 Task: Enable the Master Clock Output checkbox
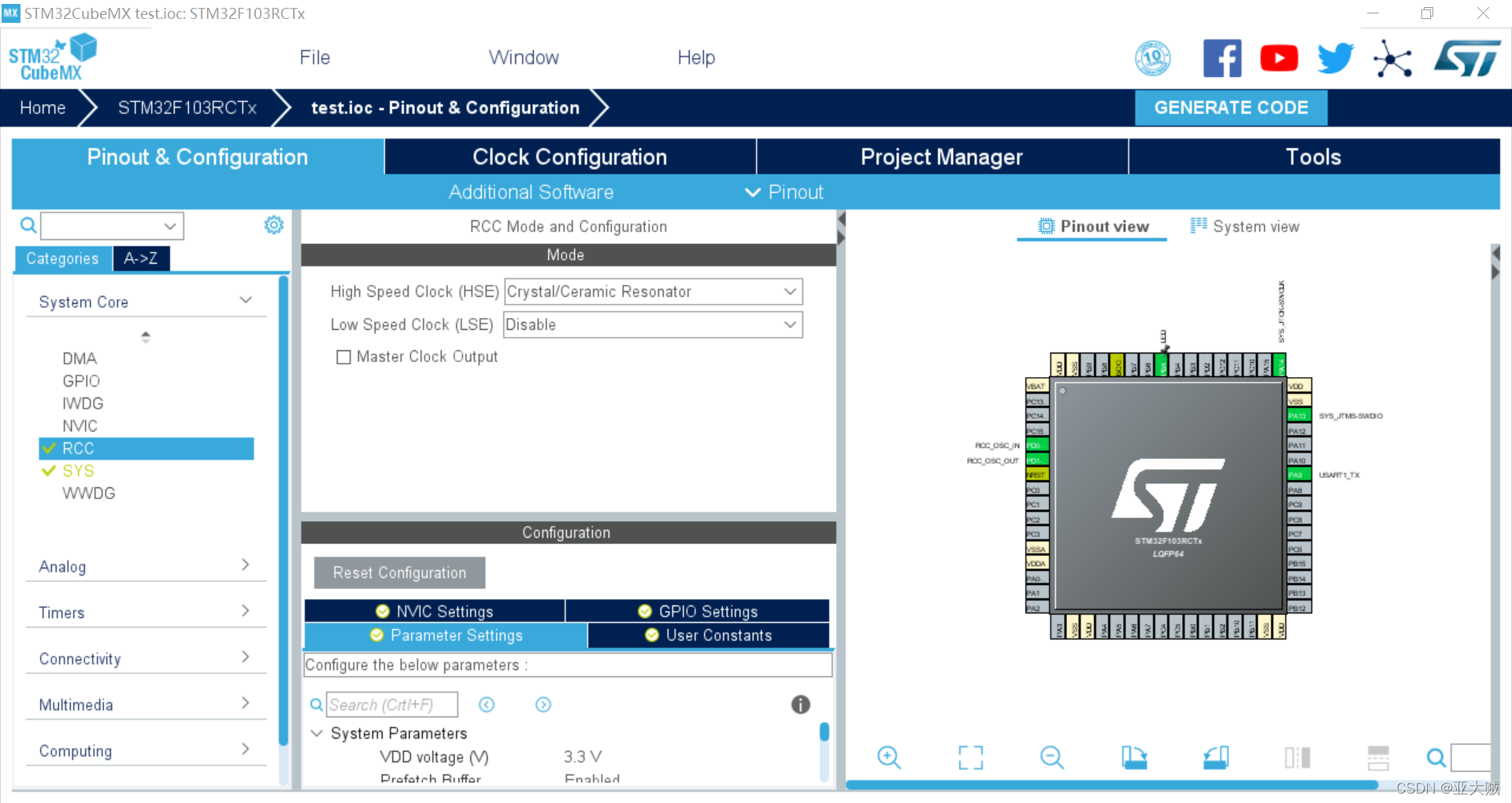click(343, 357)
